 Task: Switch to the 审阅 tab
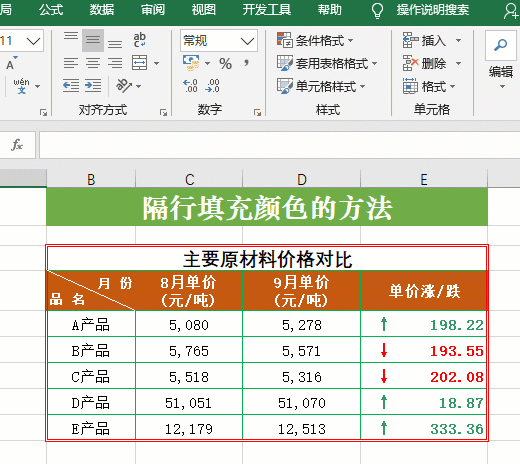pos(153,10)
